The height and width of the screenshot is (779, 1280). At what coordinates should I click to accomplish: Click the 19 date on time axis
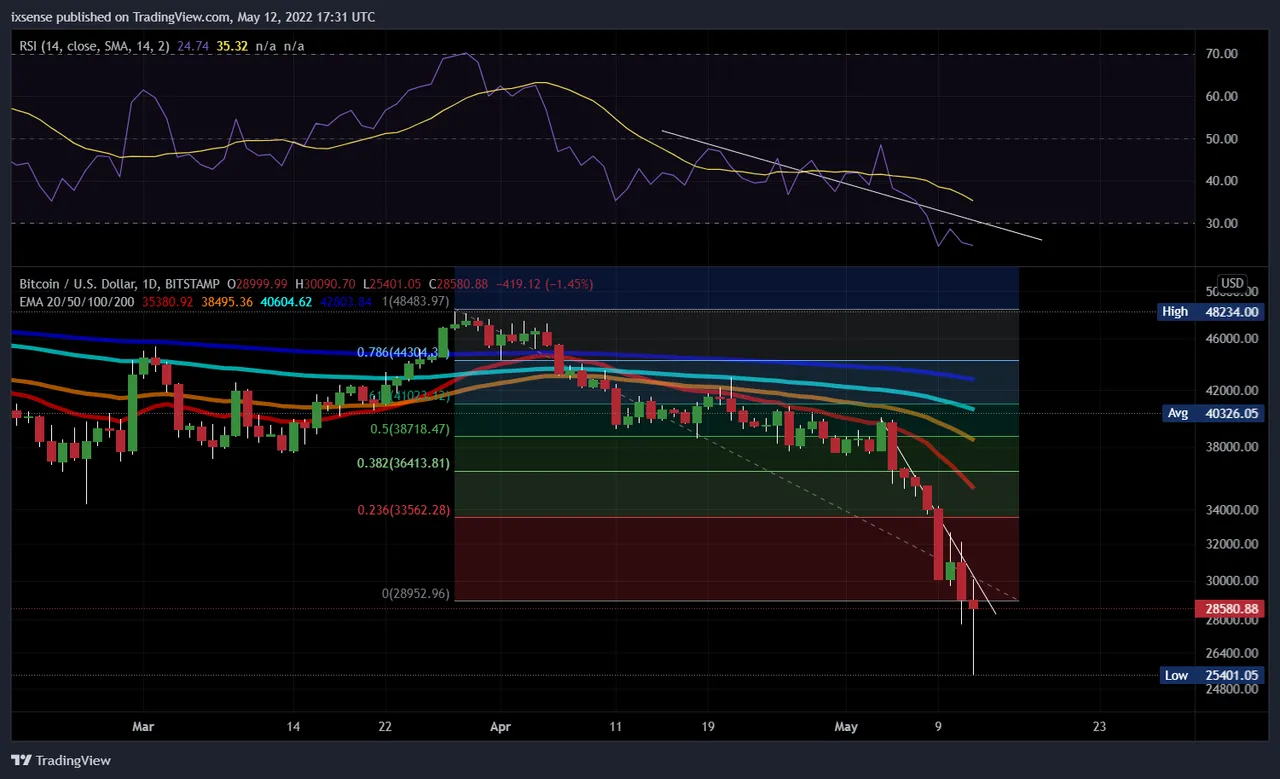[708, 727]
